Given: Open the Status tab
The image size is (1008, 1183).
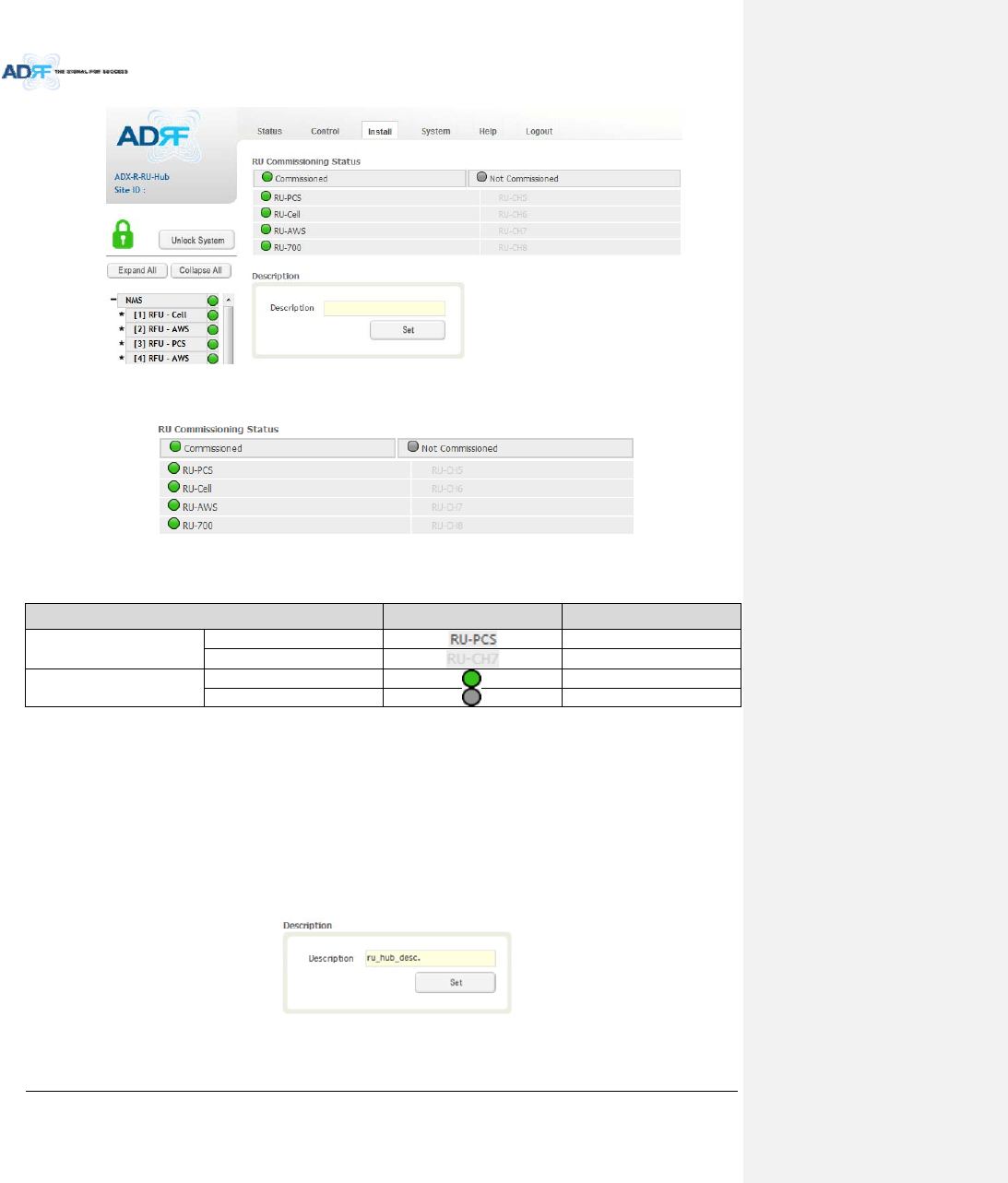Looking at the screenshot, I should 269,131.
